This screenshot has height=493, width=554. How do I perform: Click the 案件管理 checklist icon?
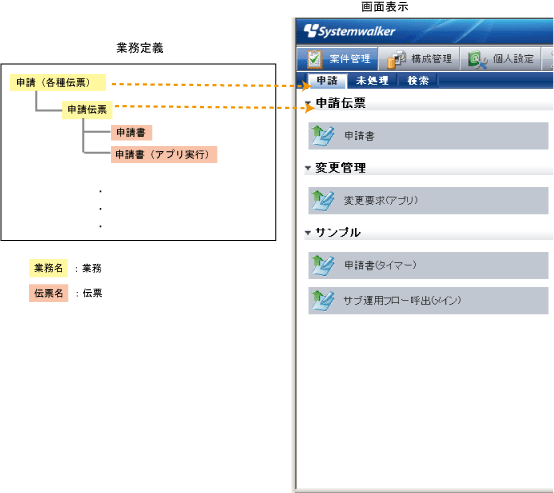click(x=314, y=59)
